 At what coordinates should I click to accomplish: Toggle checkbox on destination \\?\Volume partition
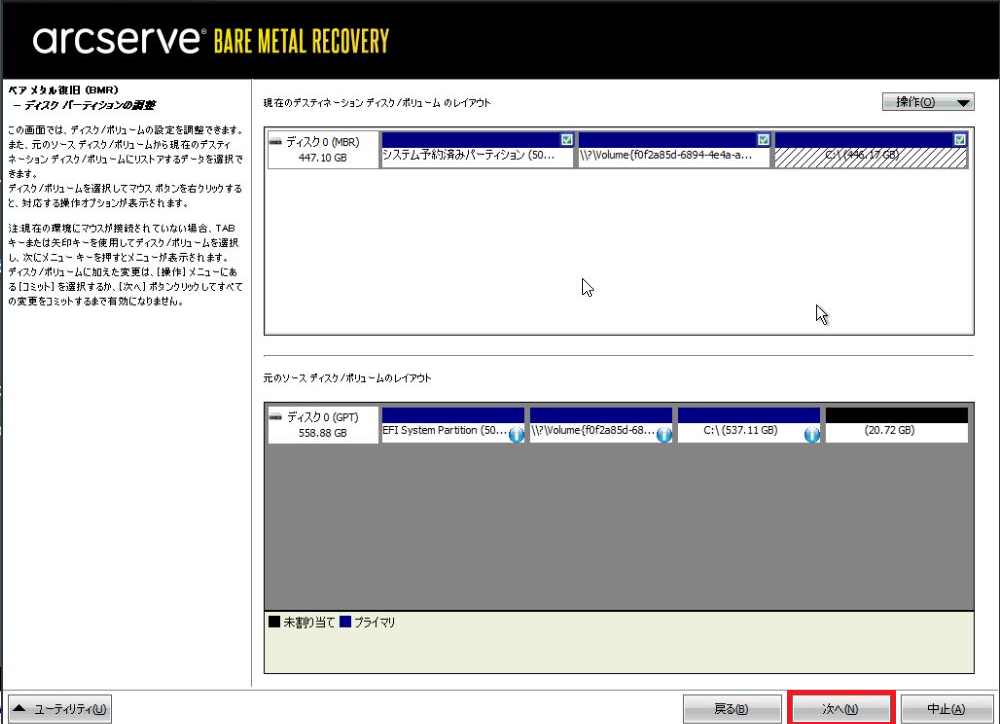coord(763,140)
